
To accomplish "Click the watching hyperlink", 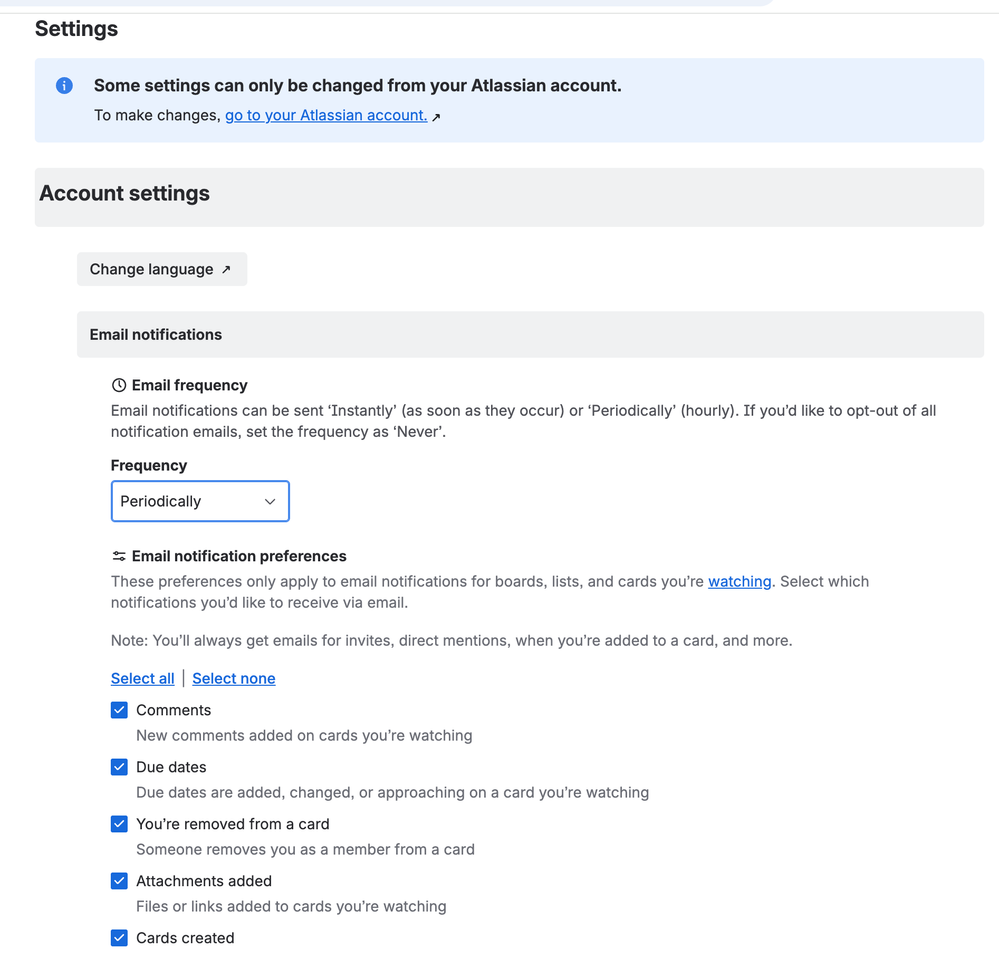I will 739,581.
